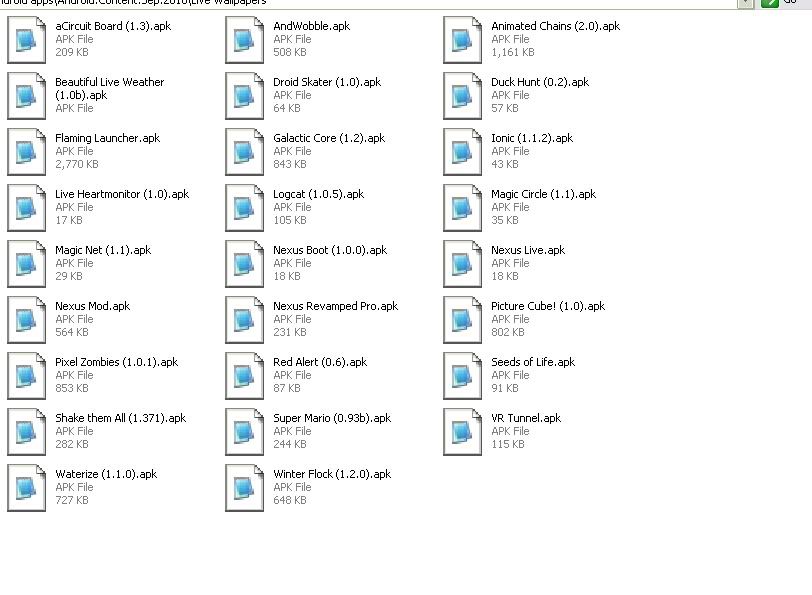Select the Magic Net (1.1).apk file icon
The height and width of the screenshot is (595, 812).
tap(26, 264)
